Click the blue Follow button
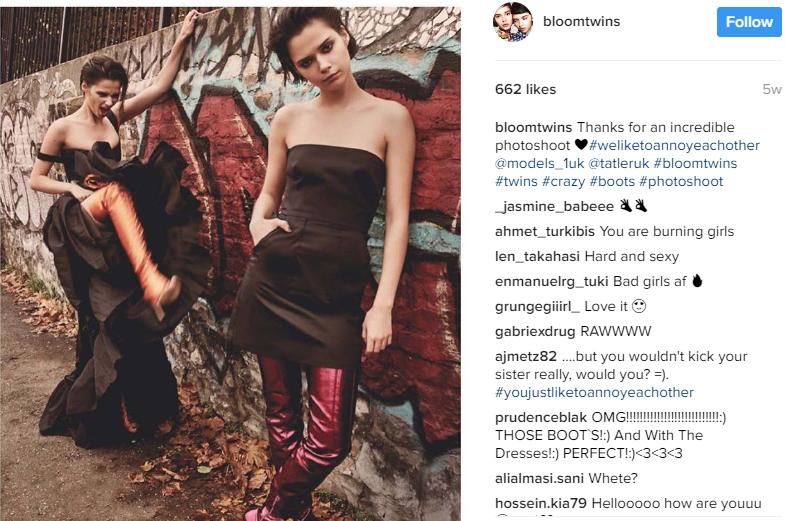This screenshot has width=786, height=521. [x=749, y=22]
